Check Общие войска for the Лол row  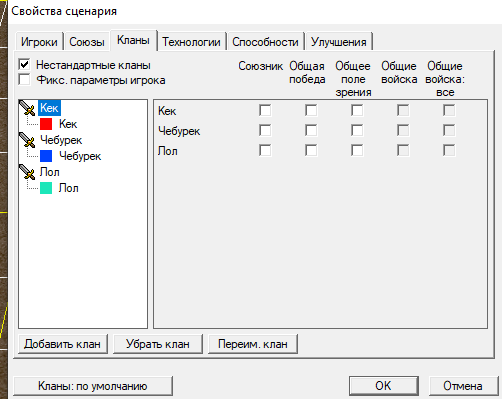coord(403,150)
